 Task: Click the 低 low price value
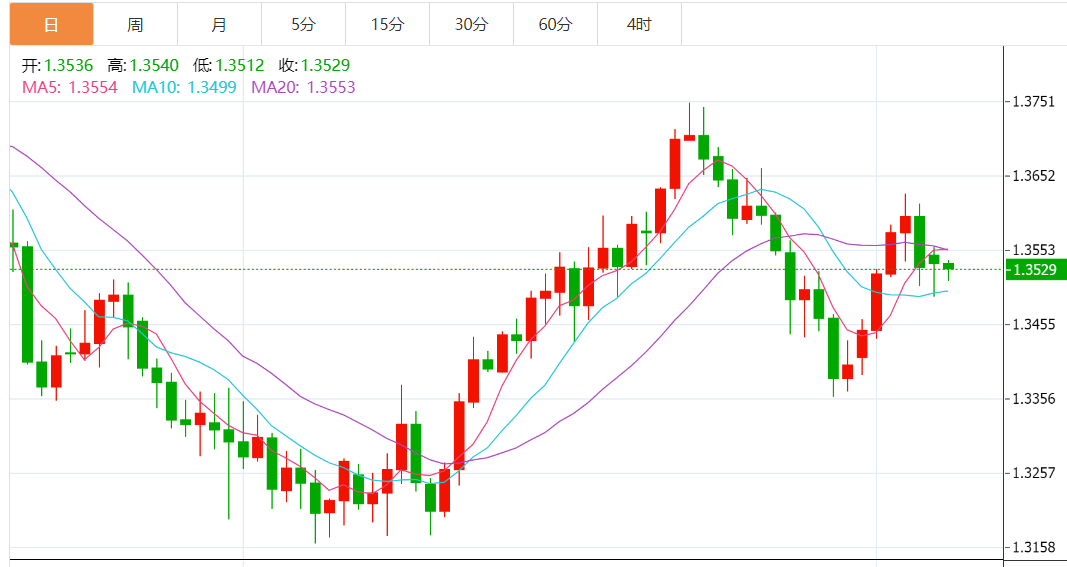tap(239, 66)
